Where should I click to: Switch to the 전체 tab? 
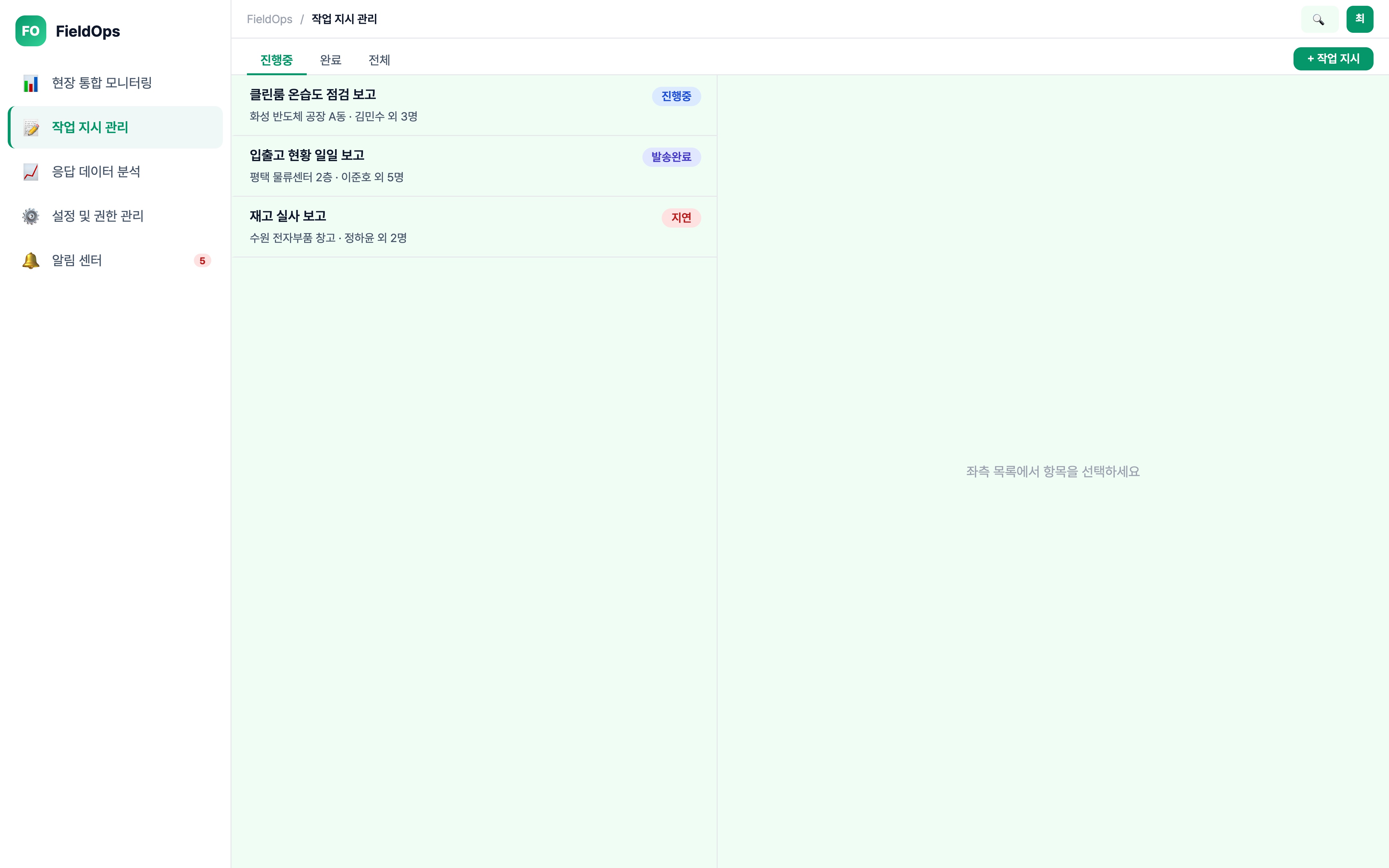click(379, 60)
